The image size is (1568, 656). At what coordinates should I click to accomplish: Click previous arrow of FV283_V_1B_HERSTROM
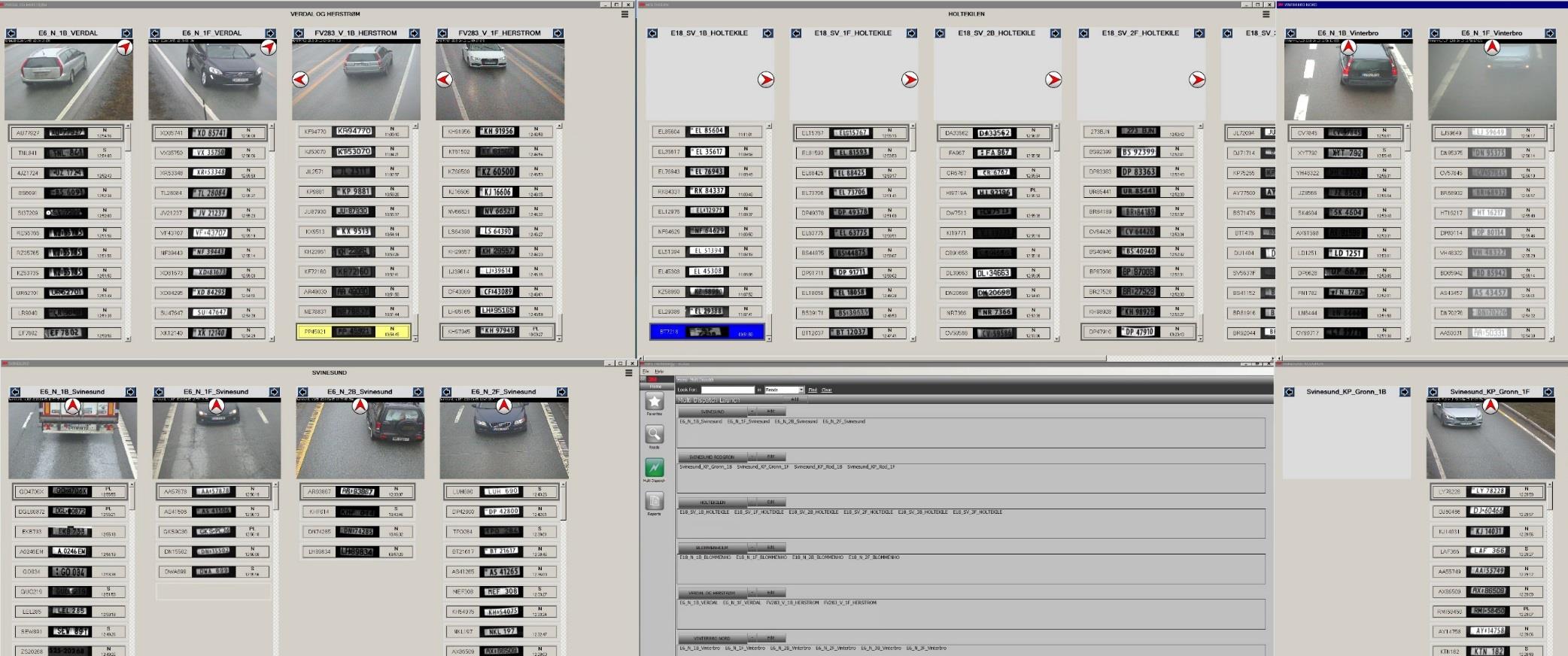[299, 33]
